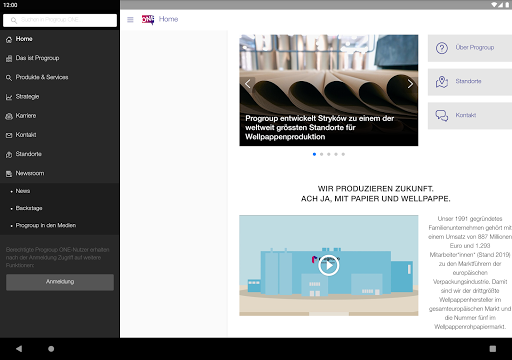512x360 pixels.
Task: Open the Backstage submenu entry
Action: click(x=60, y=208)
